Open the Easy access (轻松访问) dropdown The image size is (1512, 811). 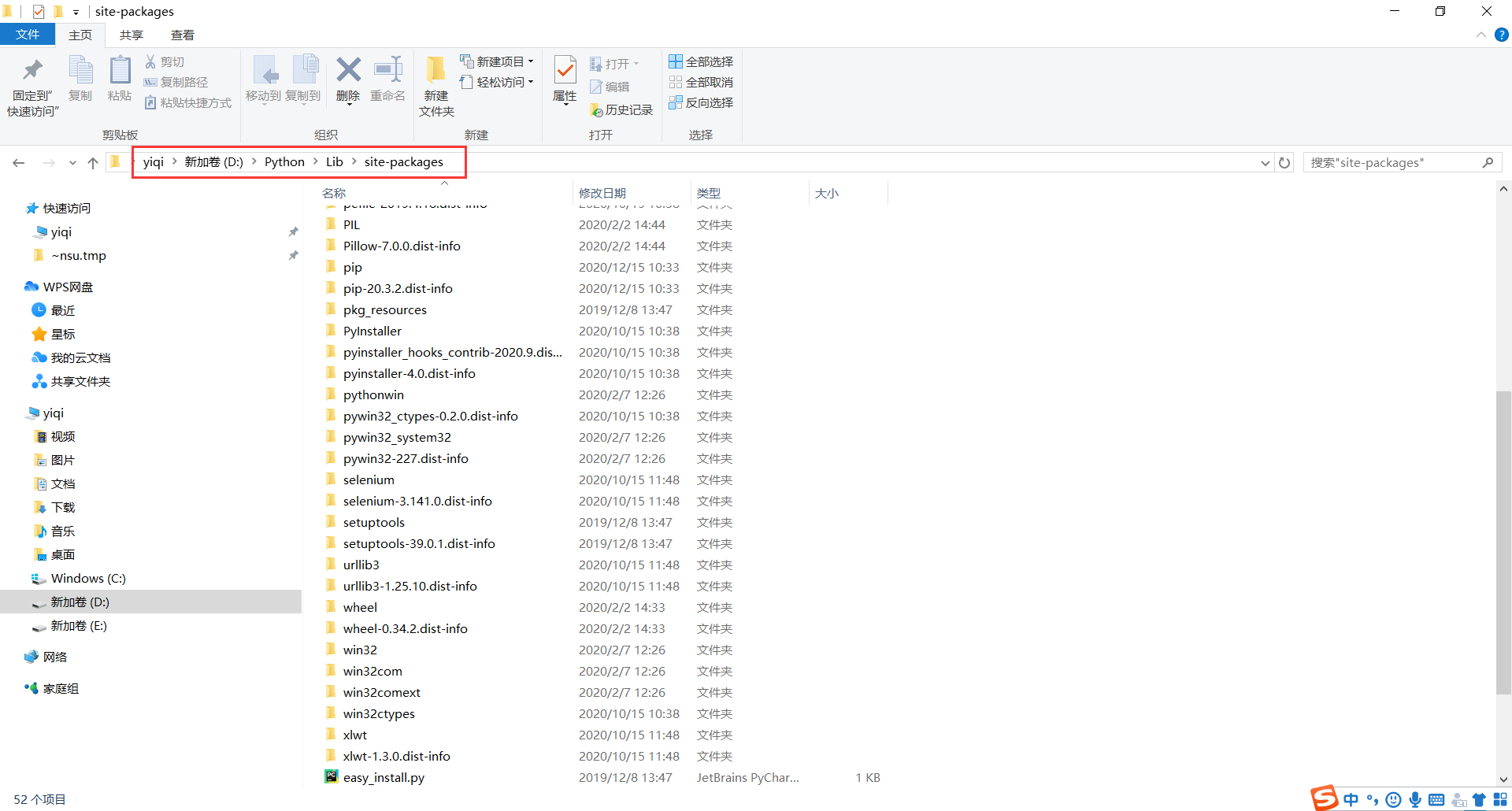[x=497, y=82]
